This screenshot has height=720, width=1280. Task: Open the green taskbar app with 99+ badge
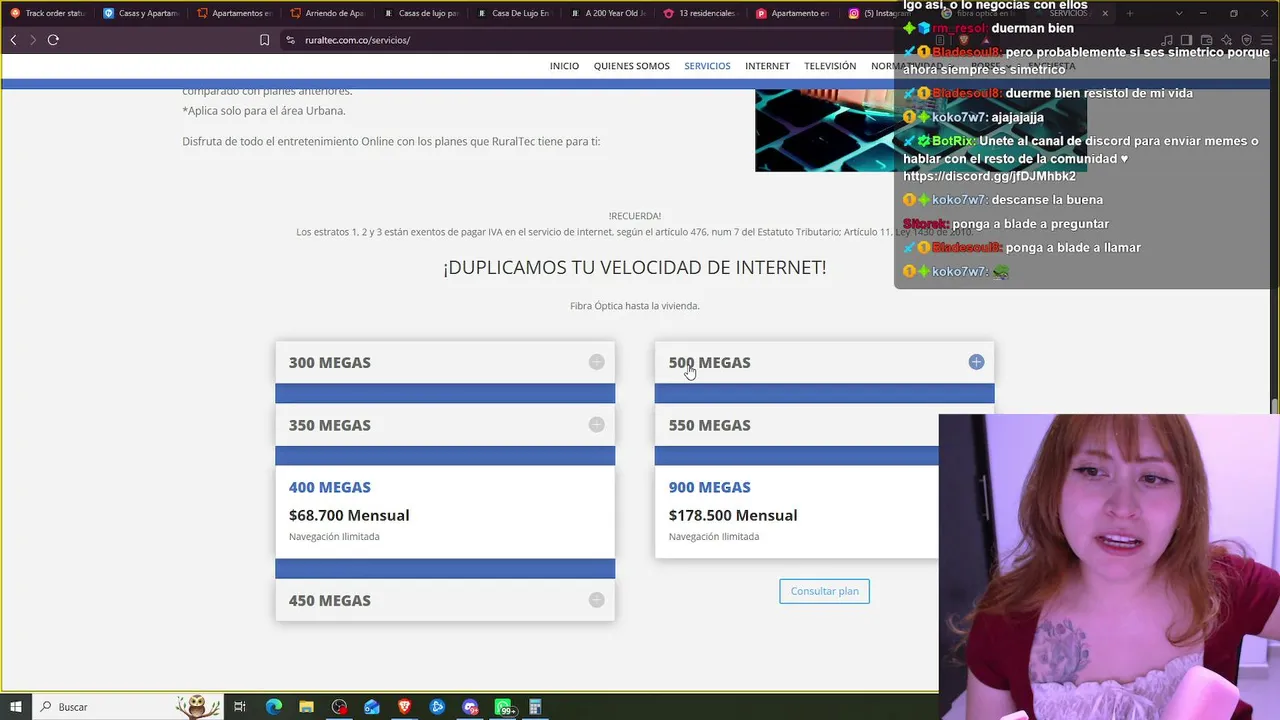coord(503,707)
